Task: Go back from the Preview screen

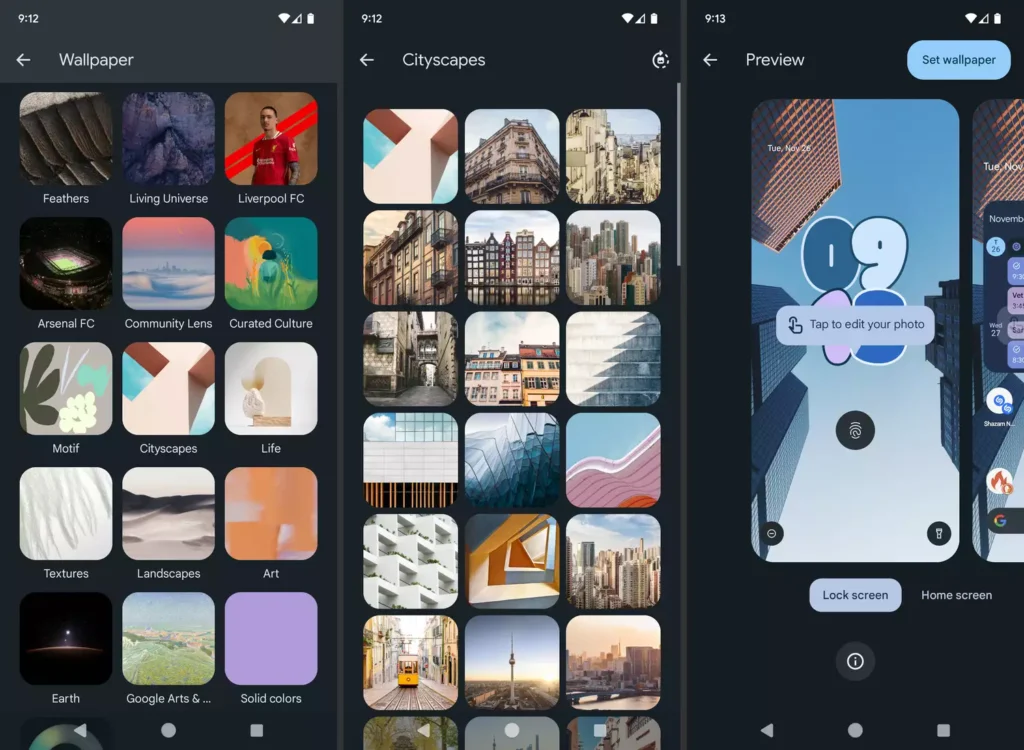Action: pyautogui.click(x=710, y=60)
